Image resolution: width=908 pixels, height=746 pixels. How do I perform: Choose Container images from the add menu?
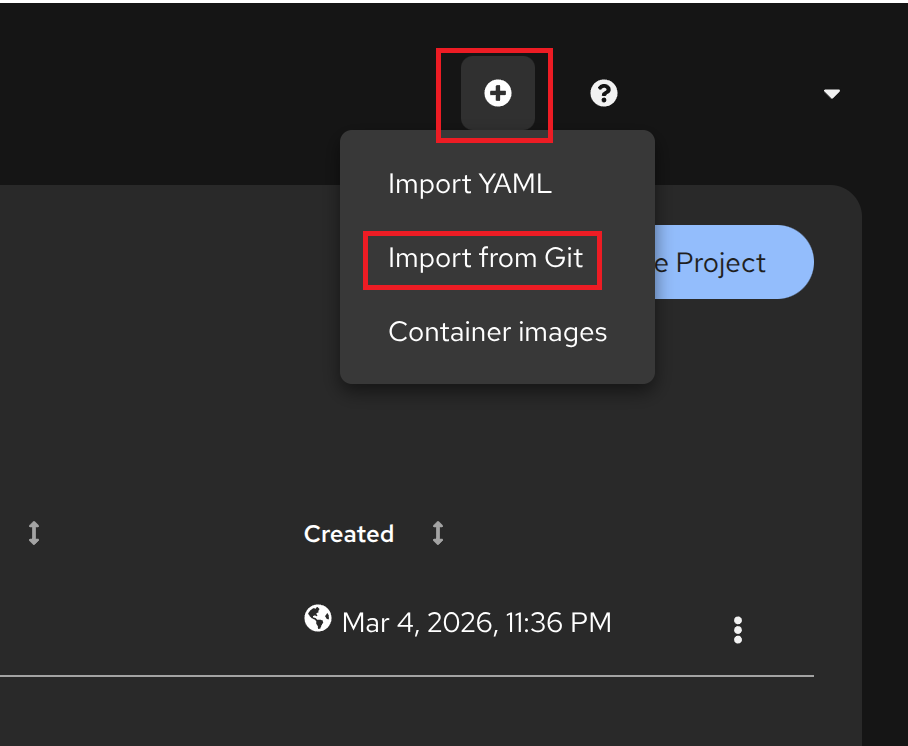coord(497,331)
